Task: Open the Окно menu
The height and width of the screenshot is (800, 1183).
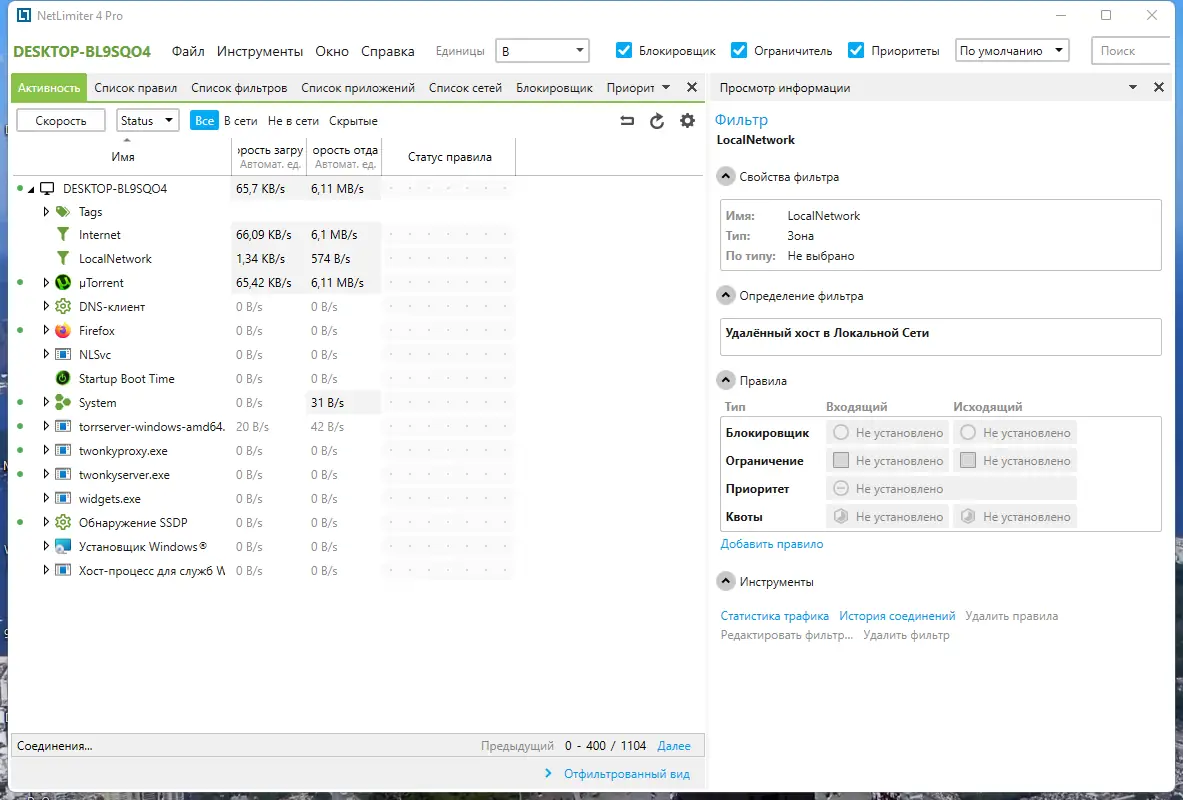Action: pos(332,51)
